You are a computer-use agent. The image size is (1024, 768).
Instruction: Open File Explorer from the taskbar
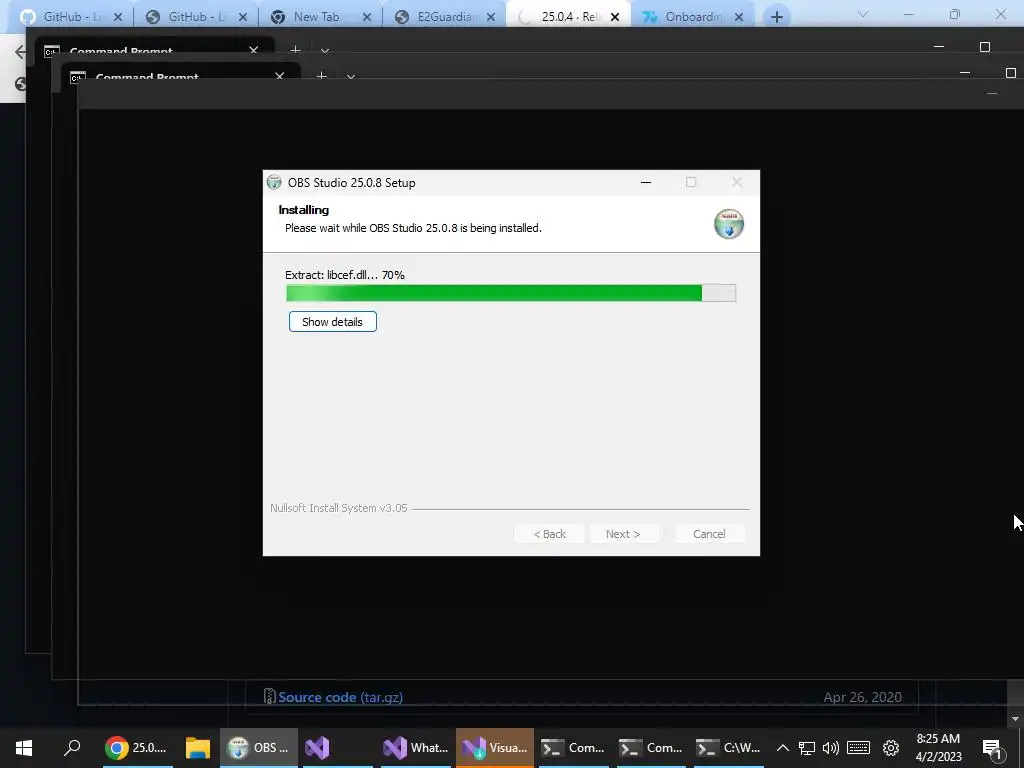(x=197, y=748)
